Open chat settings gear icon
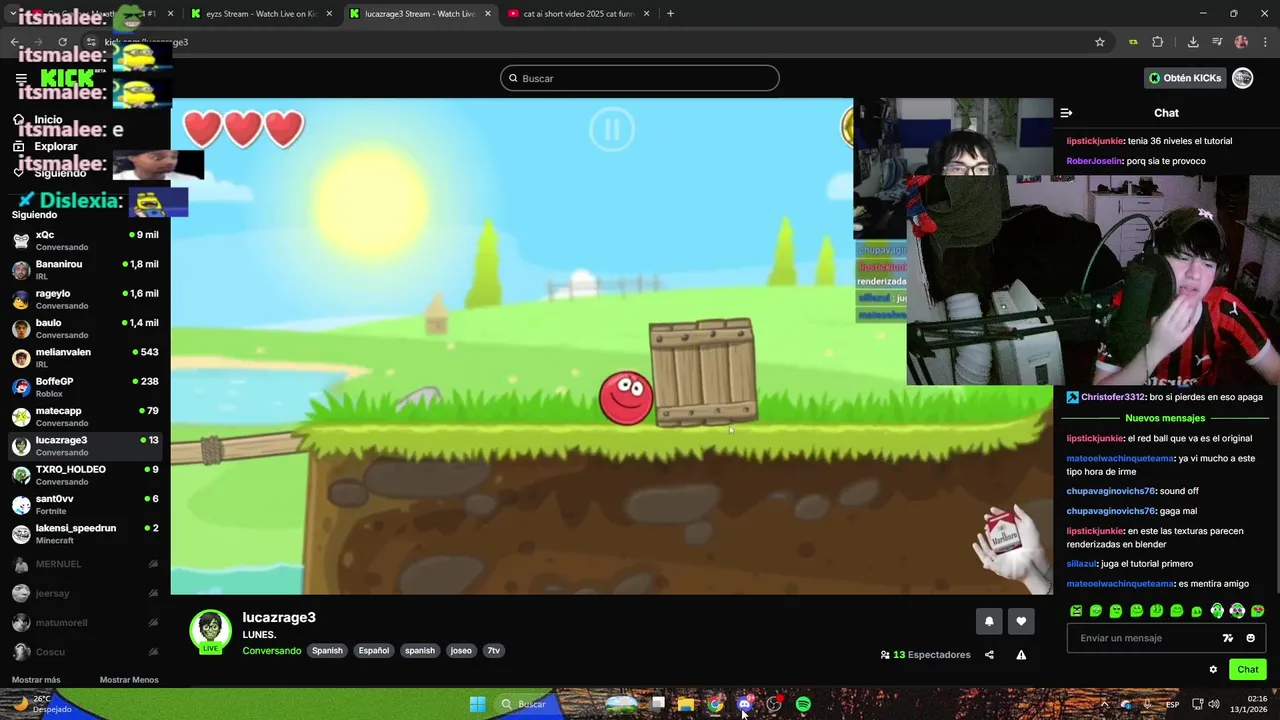 coord(1213,670)
